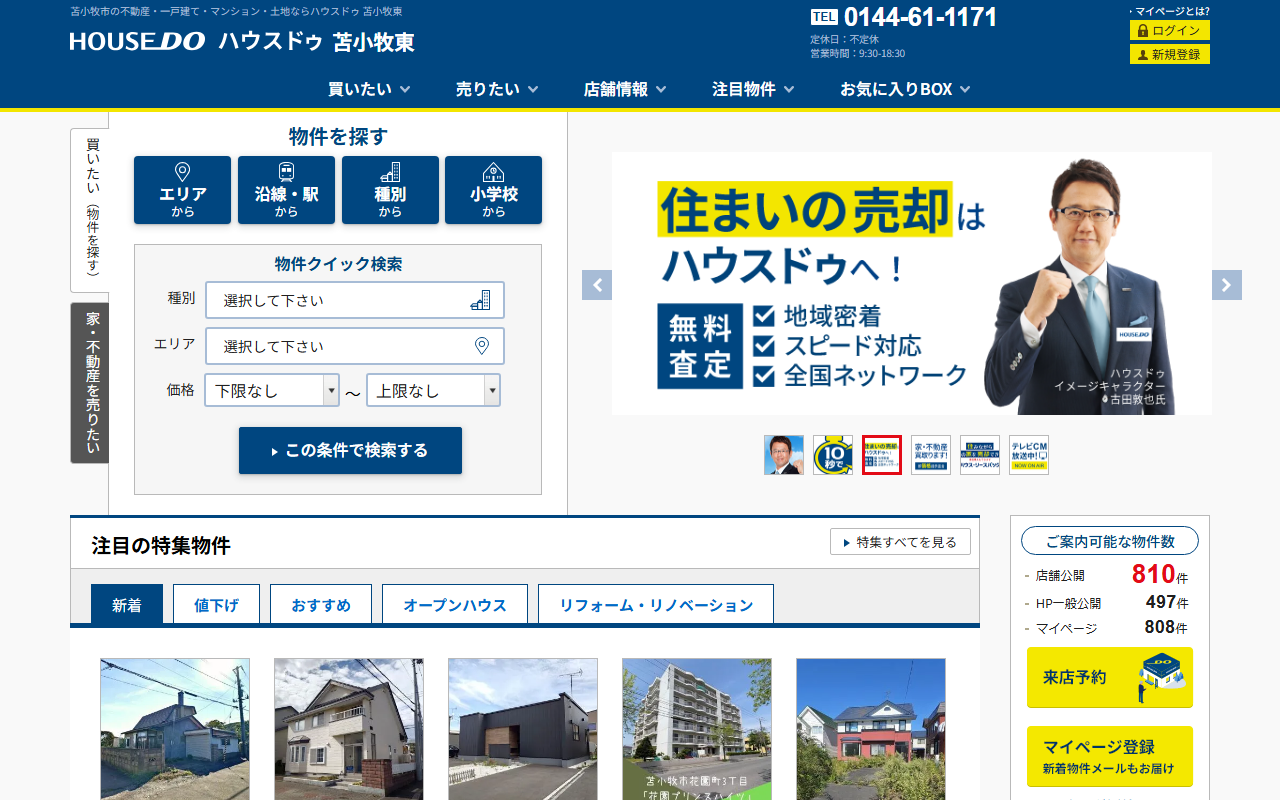Open the 種別 quick search selection field

pyautogui.click(x=355, y=300)
